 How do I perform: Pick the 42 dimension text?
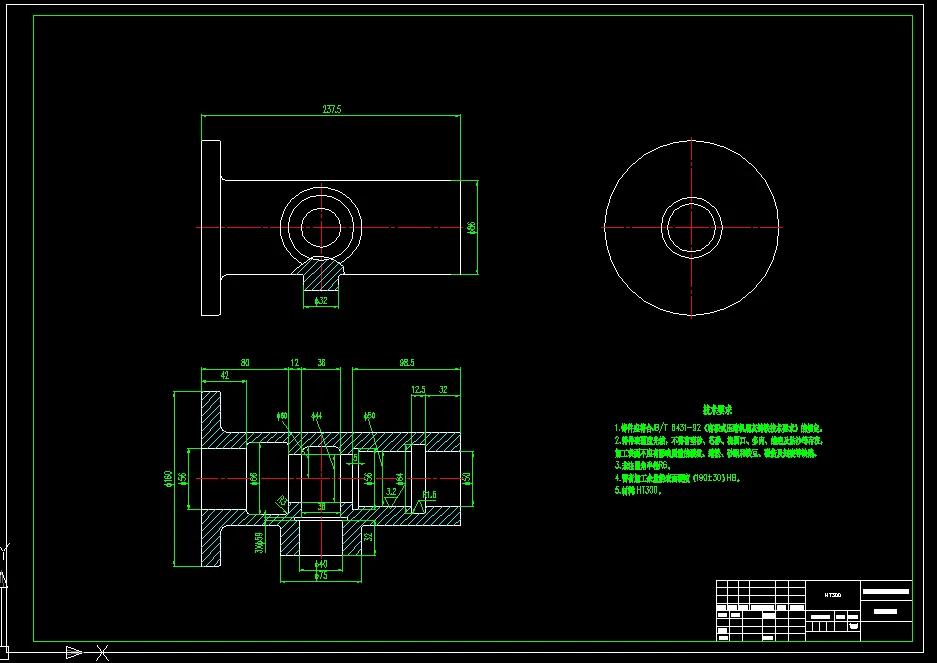pos(225,375)
